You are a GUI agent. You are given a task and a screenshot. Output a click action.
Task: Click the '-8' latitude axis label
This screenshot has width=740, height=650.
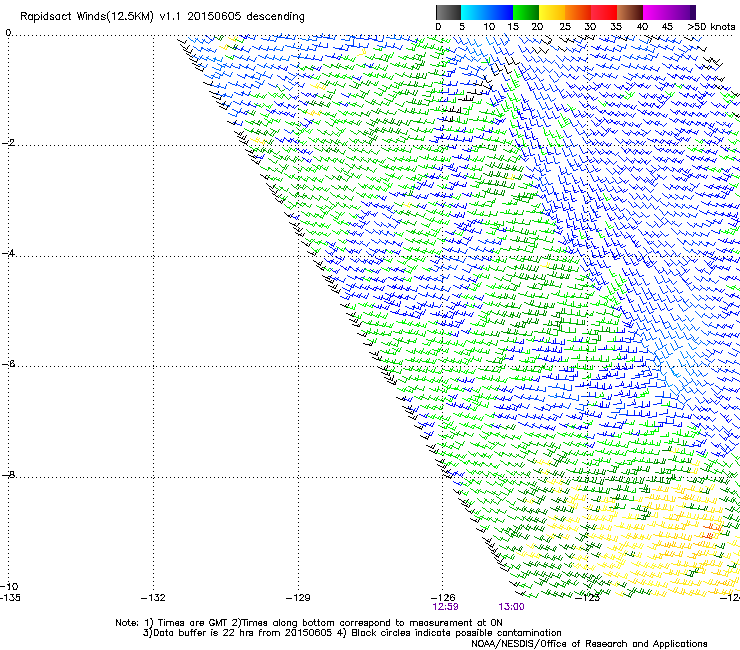pyautogui.click(x=8, y=474)
